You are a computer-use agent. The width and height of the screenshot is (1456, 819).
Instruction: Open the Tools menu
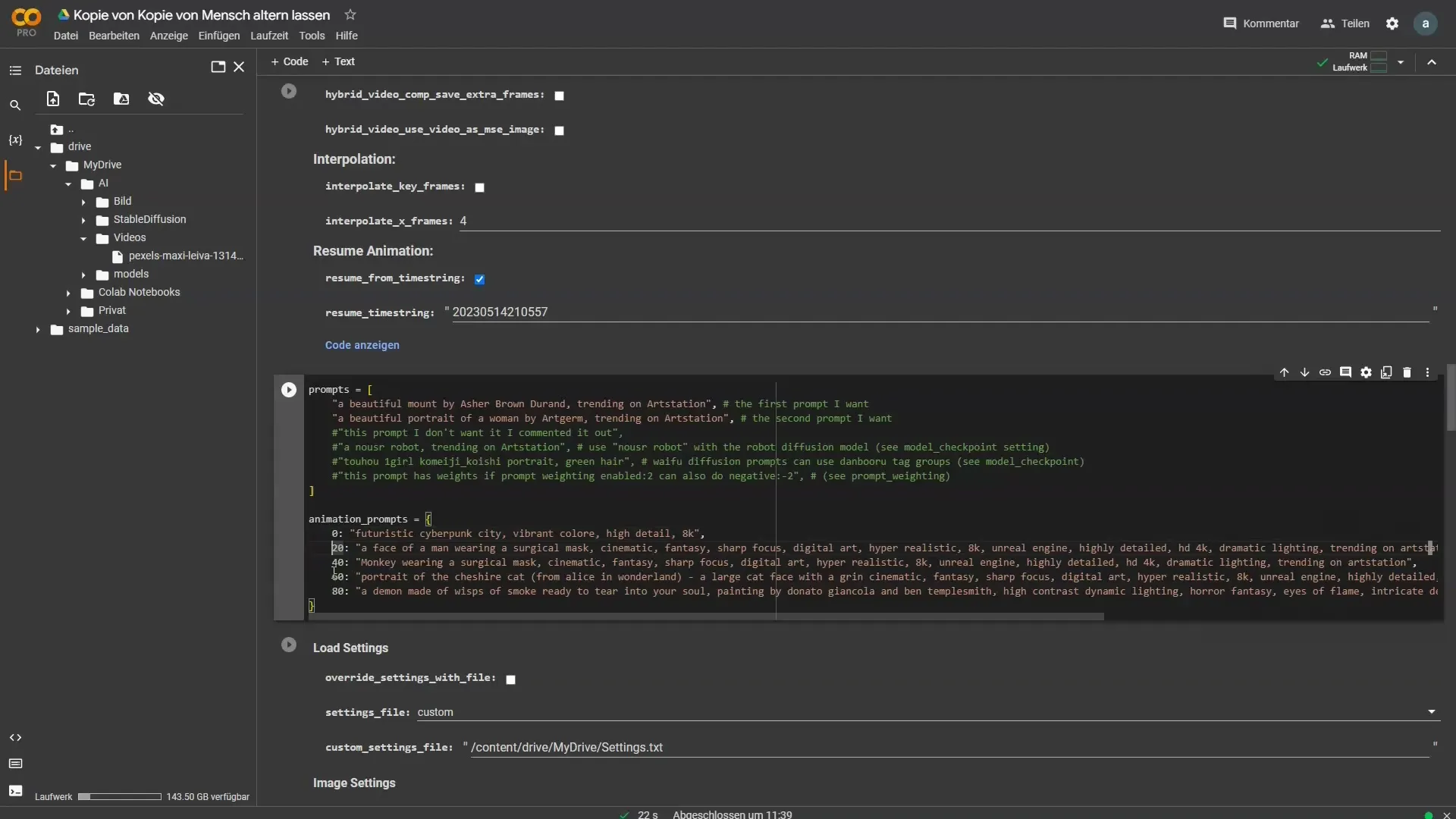tap(312, 36)
